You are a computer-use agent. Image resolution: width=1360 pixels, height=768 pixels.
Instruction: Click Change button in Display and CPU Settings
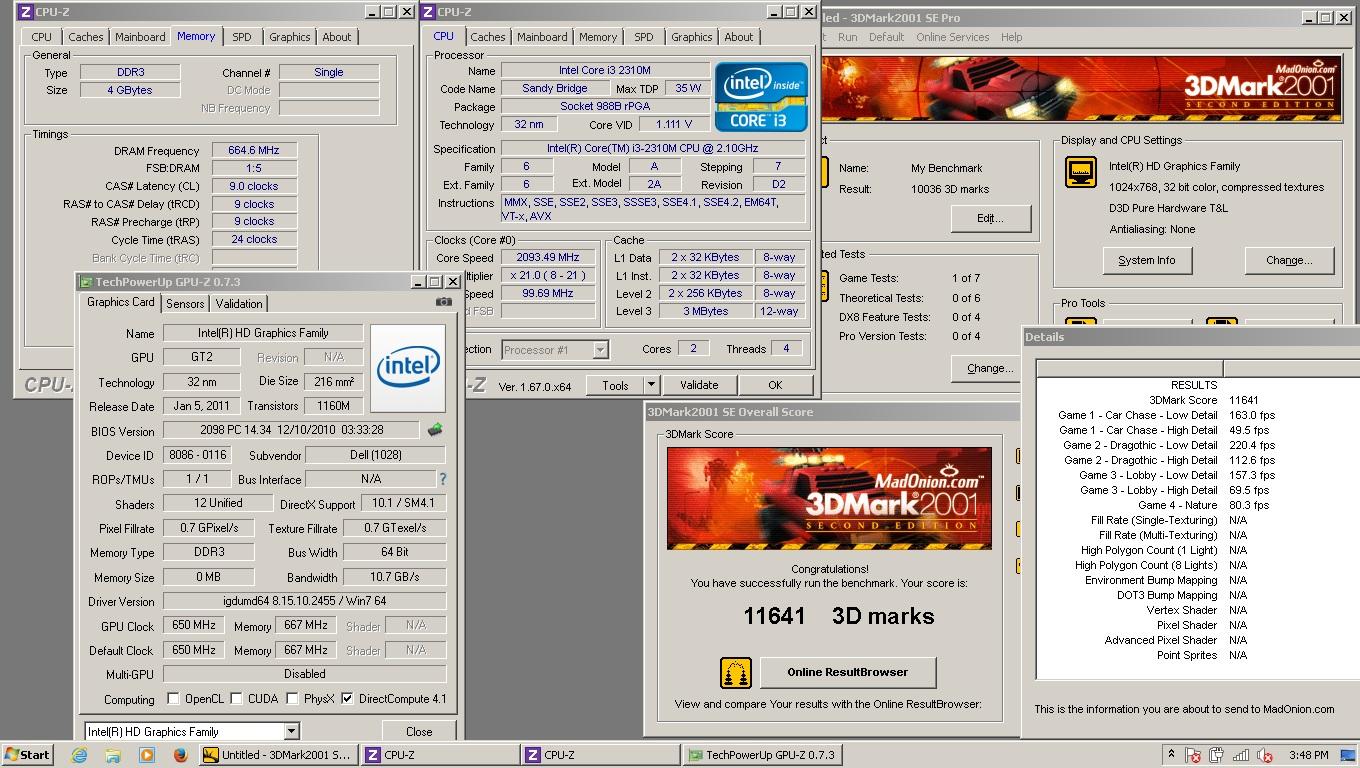1289,260
